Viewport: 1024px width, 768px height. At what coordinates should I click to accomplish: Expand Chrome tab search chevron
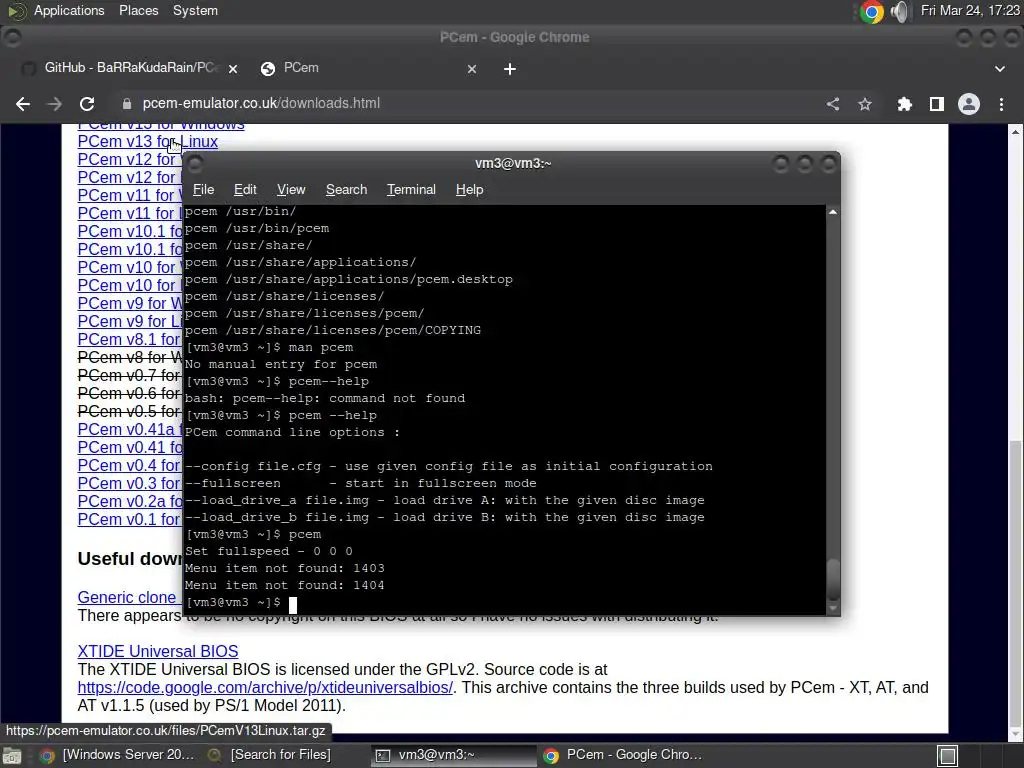pyautogui.click(x=1000, y=69)
